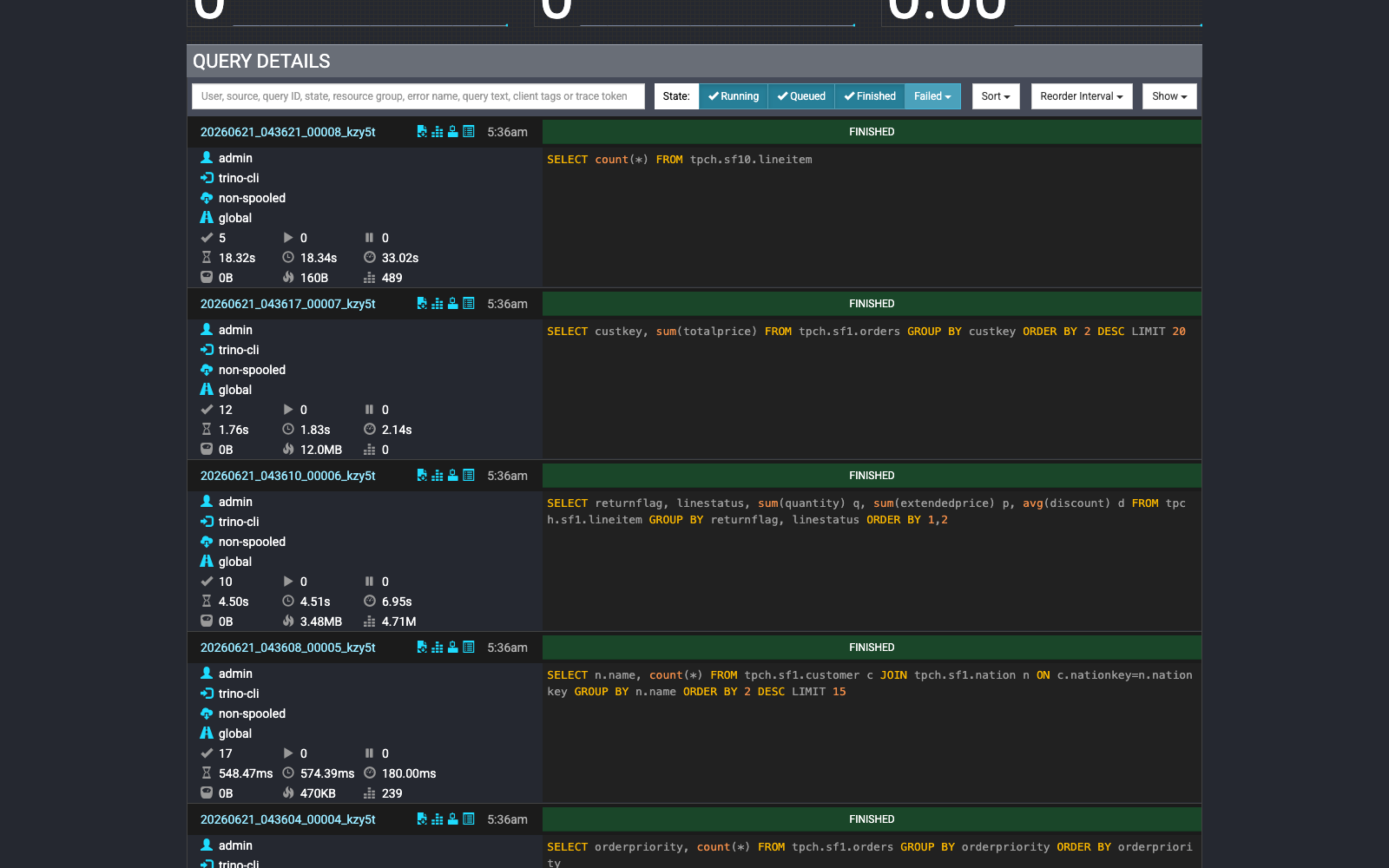1389x868 pixels.
Task: Click the FINISHED status bar of the n.name query
Action: coord(872,648)
